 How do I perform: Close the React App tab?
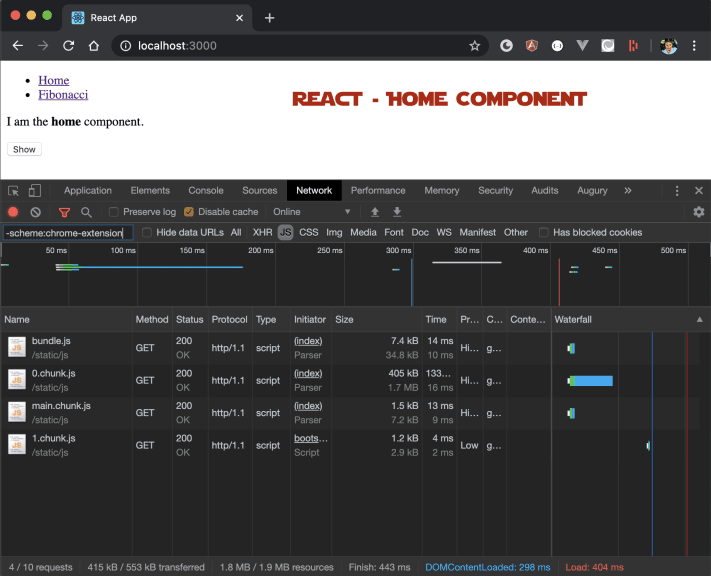tap(239, 18)
